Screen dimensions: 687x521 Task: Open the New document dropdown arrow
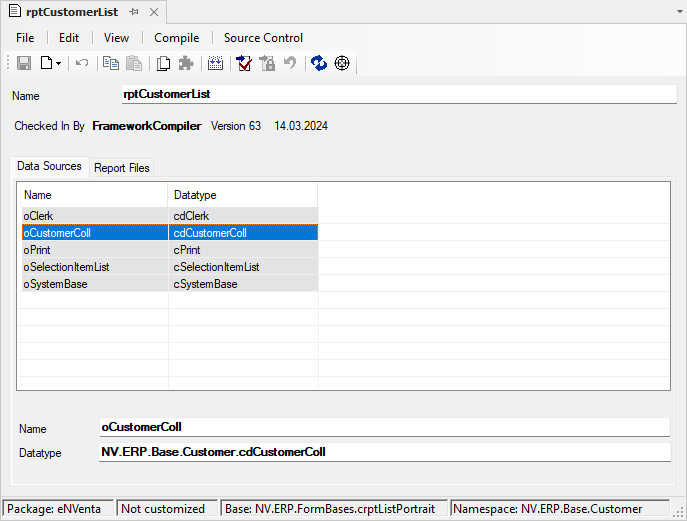coord(58,64)
